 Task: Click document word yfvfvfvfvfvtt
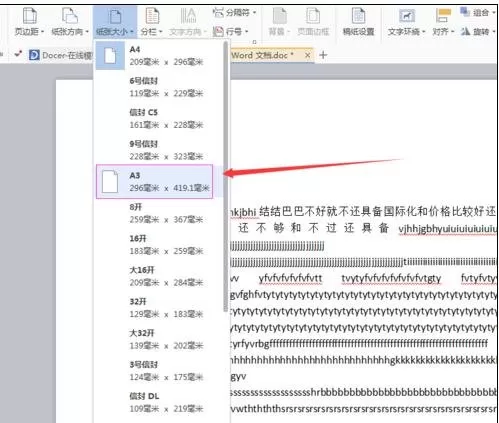tap(290, 278)
